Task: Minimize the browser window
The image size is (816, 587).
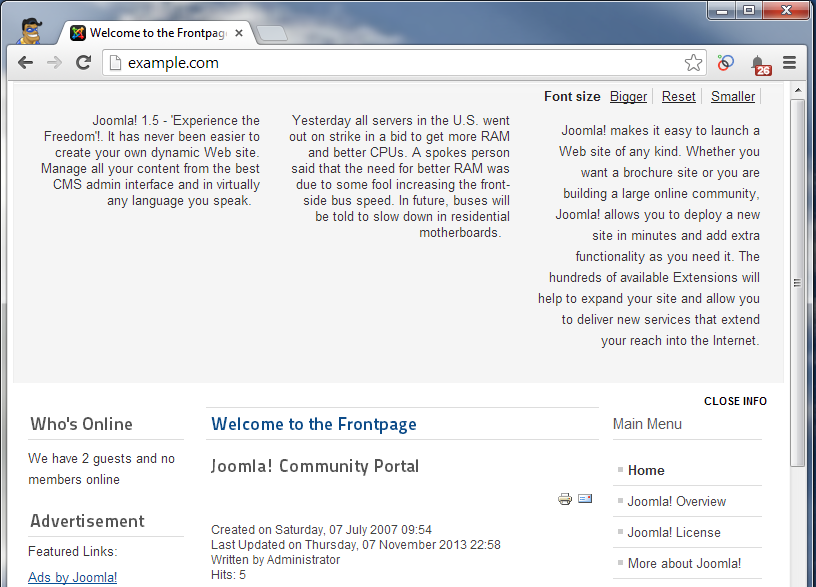Action: [x=722, y=10]
